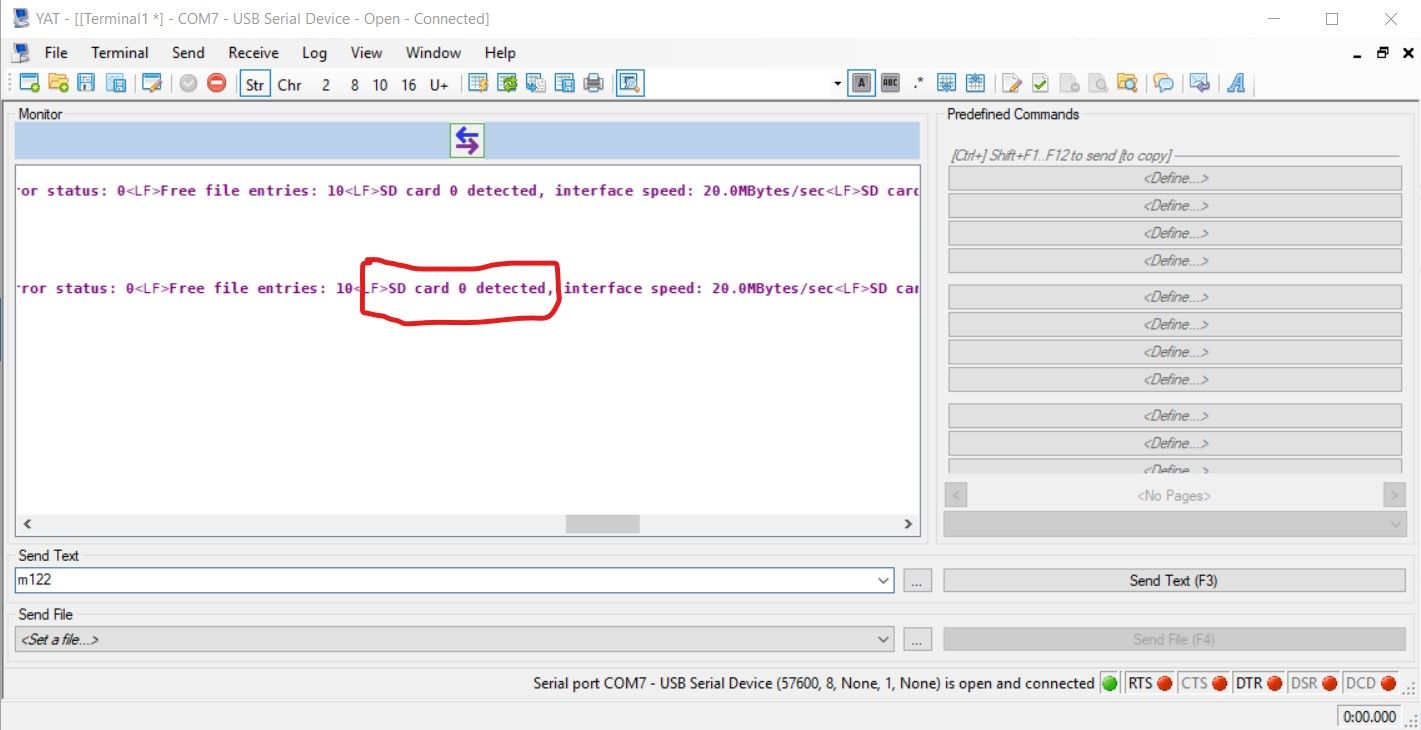Open the File menu
The height and width of the screenshot is (730, 1421).
56,53
